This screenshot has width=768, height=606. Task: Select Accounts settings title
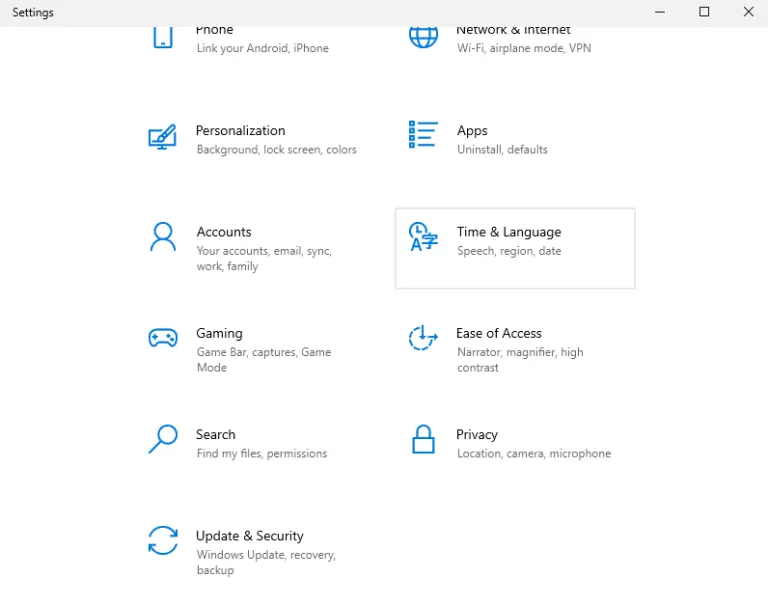[x=224, y=232]
